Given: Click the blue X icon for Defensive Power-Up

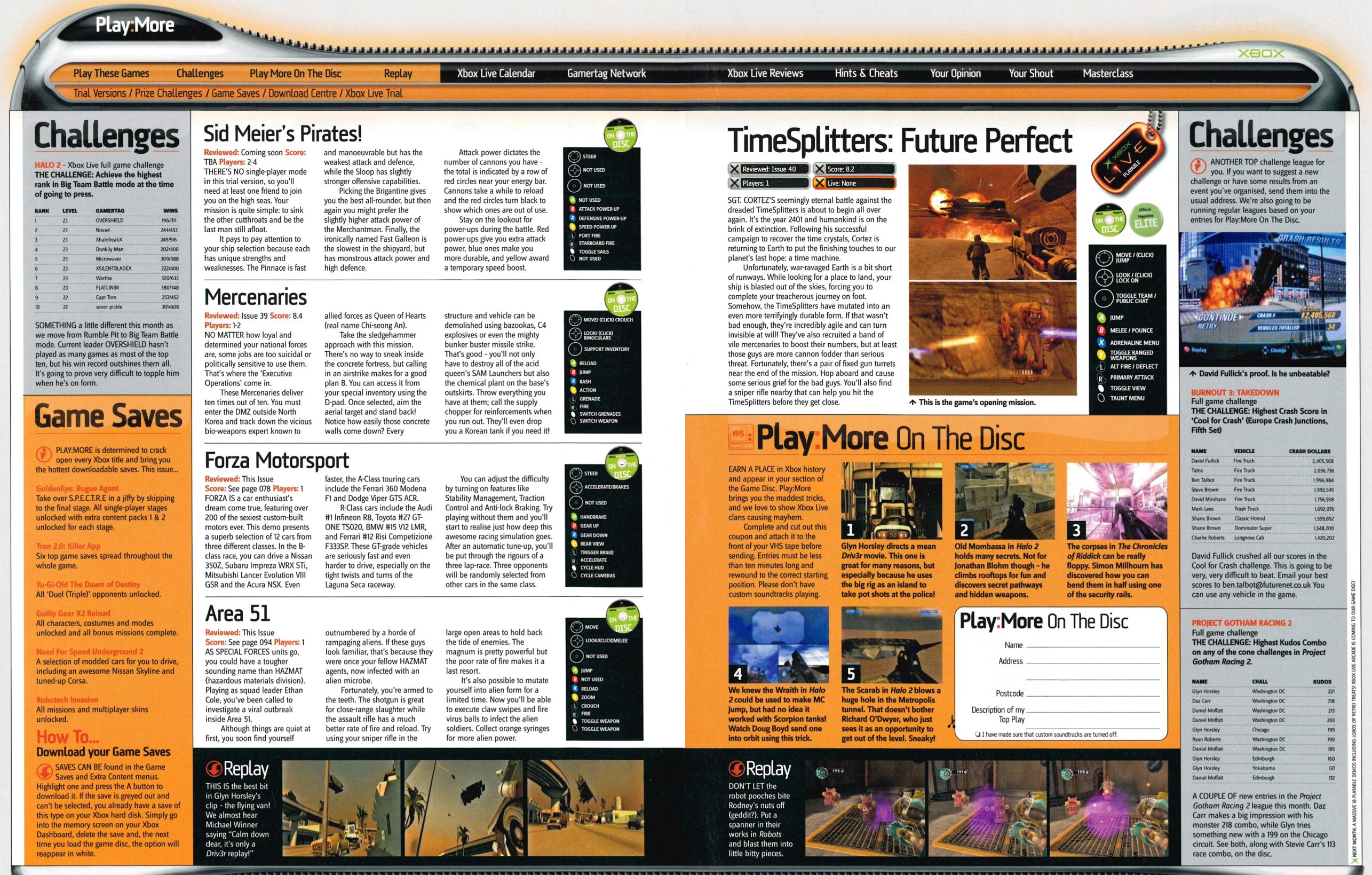Looking at the screenshot, I should tap(573, 218).
